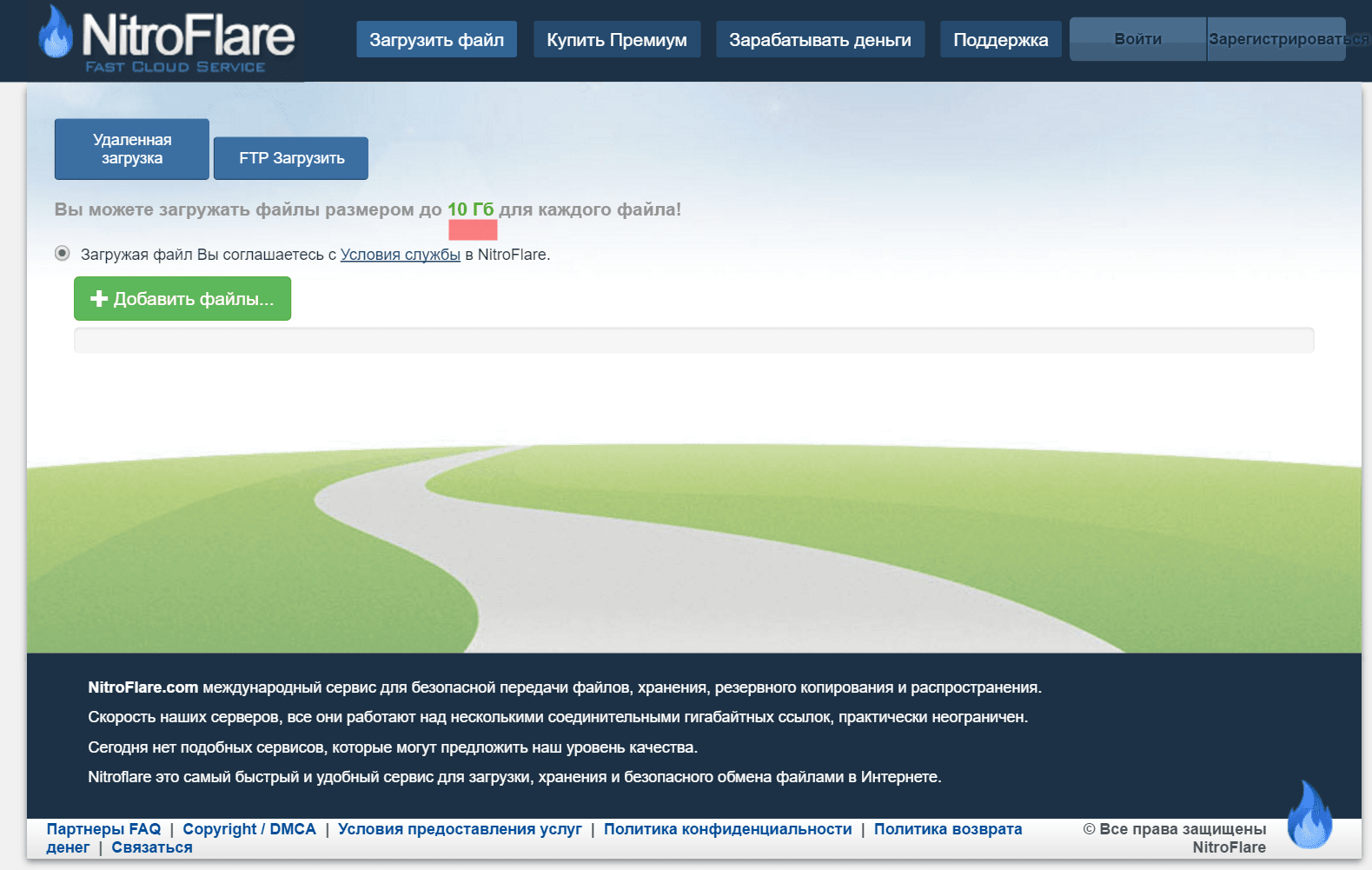Open Политика конфиденциальности link

728,829
